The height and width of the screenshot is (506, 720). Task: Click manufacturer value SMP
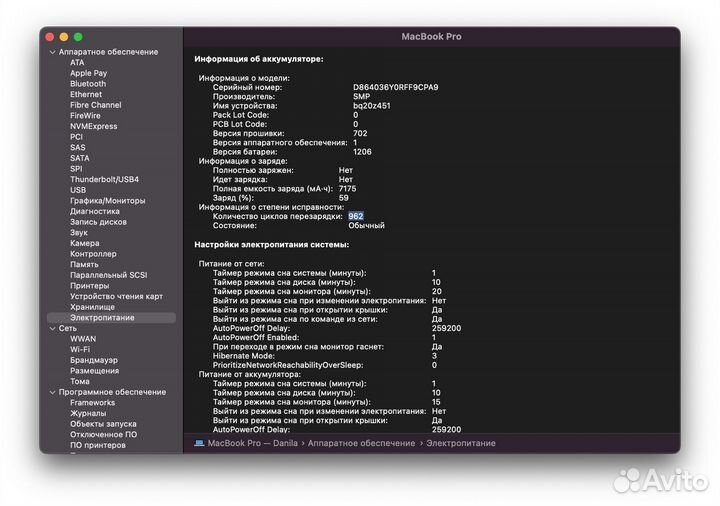[361, 96]
